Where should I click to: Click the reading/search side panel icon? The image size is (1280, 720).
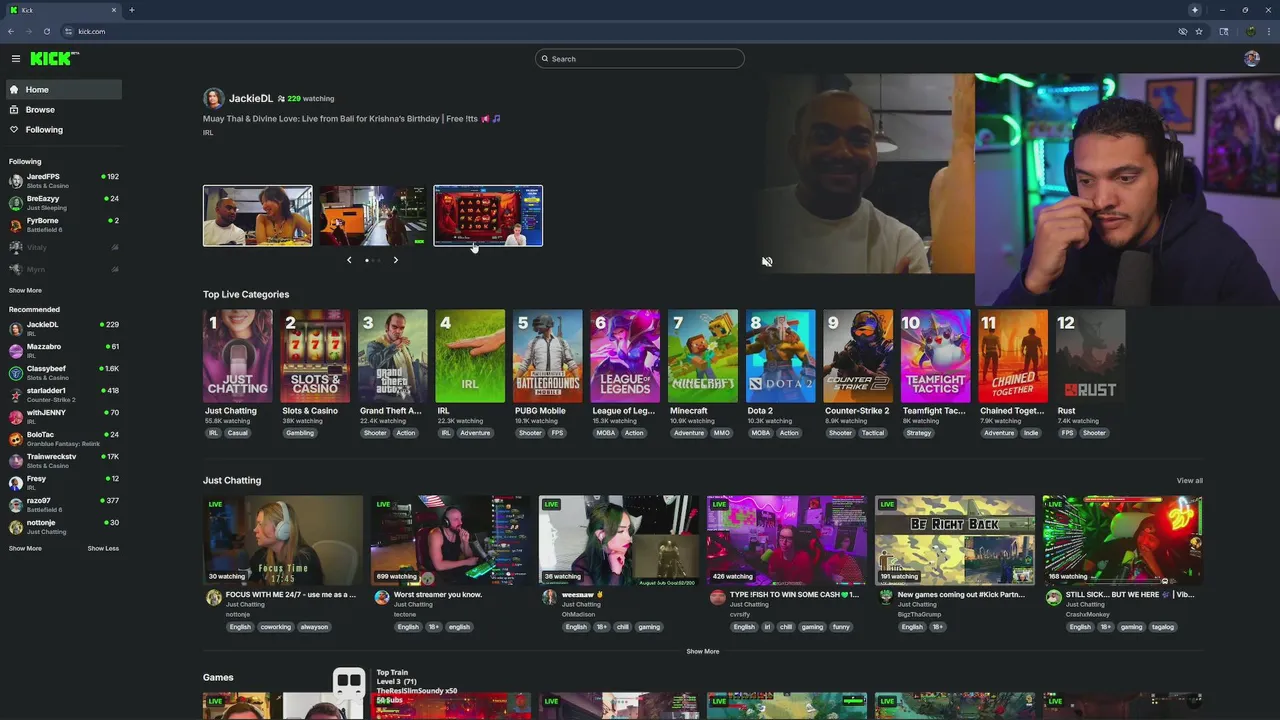click(1224, 31)
